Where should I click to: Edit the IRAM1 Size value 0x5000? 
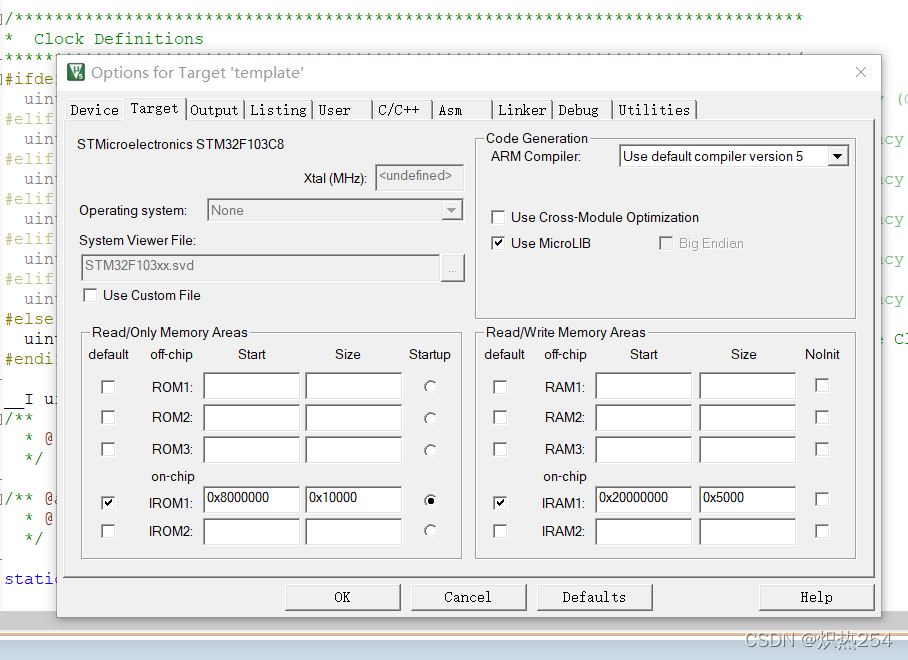(748, 499)
